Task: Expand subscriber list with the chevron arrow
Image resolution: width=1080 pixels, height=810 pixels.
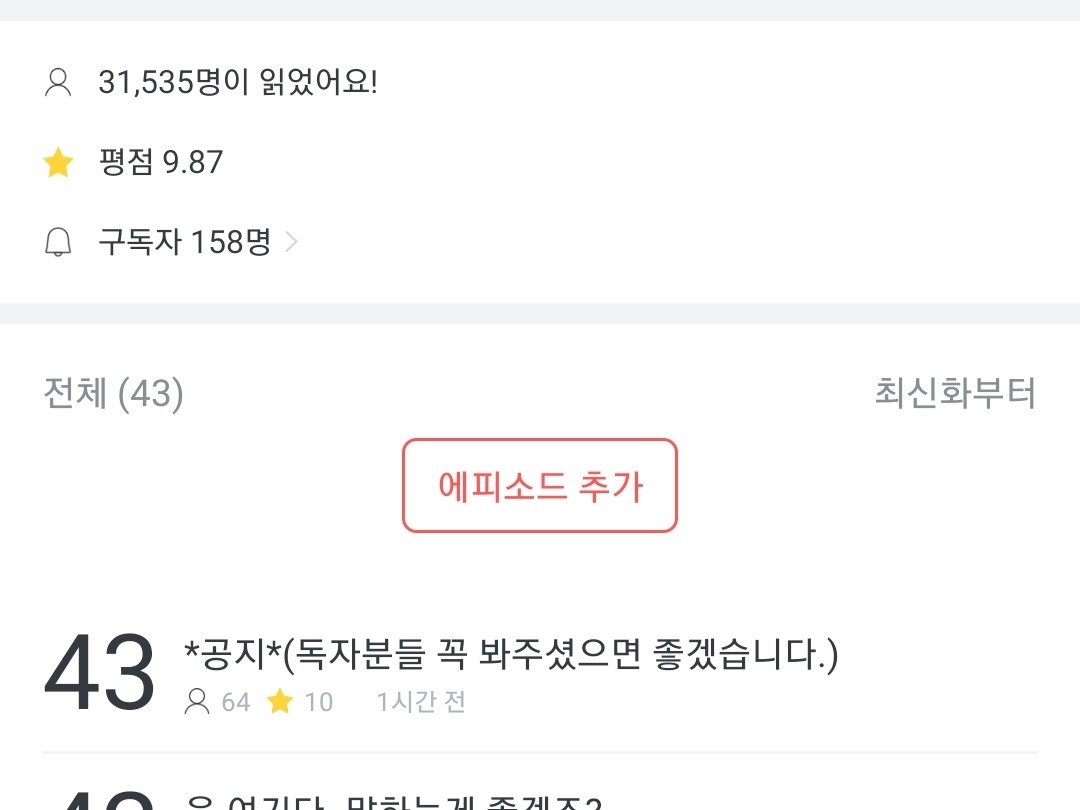Action: coord(291,242)
